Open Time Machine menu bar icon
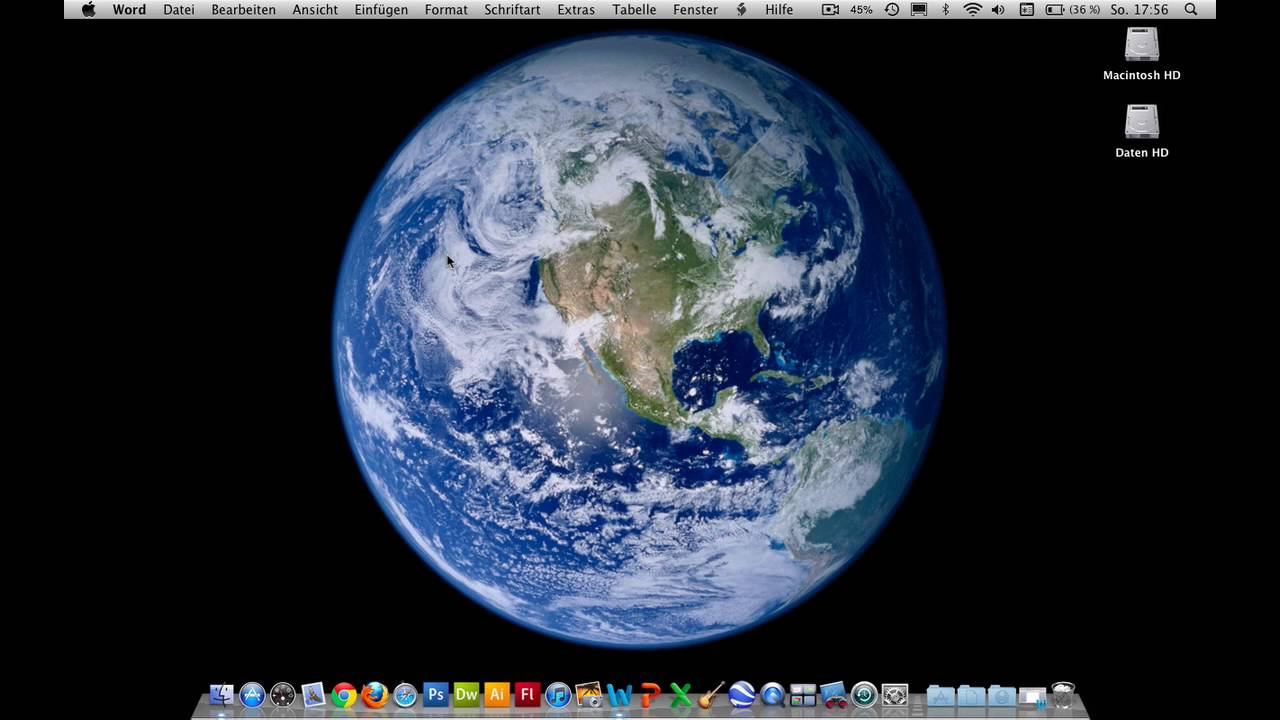1280x720 pixels. coord(891,9)
